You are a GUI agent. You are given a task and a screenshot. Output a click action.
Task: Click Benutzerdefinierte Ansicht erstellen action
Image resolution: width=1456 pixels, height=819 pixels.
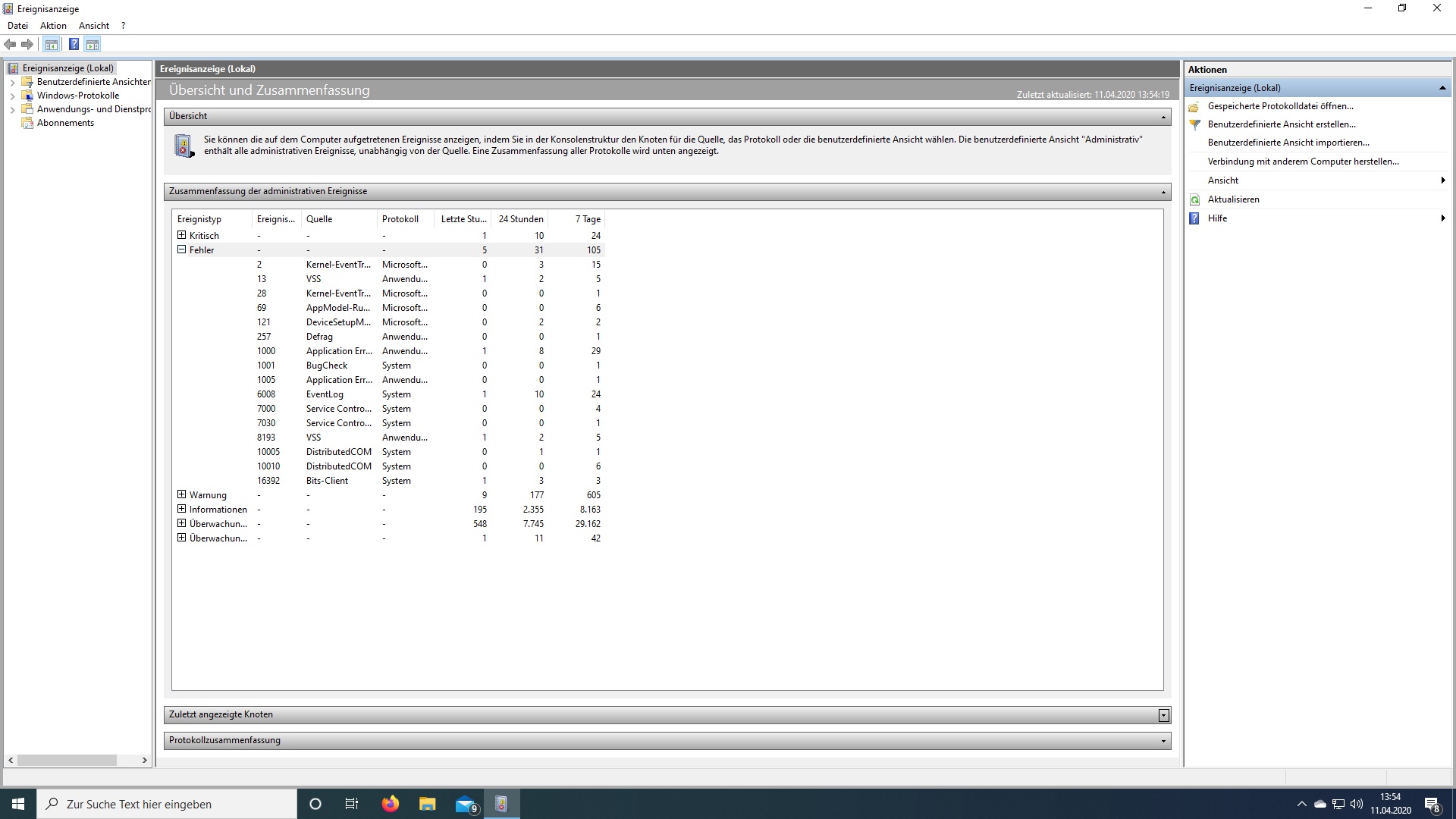click(x=1282, y=124)
